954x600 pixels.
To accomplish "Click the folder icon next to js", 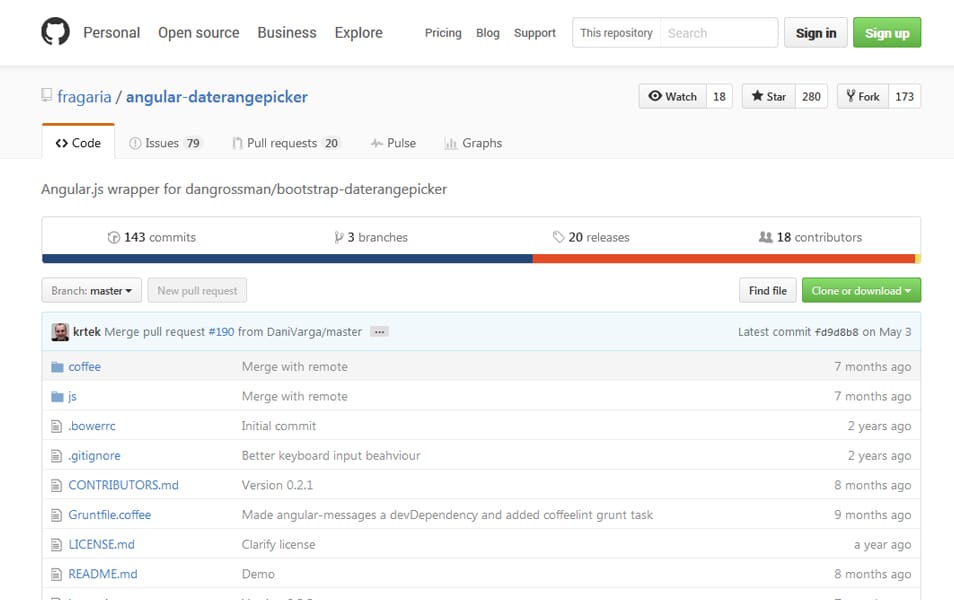I will point(57,397).
